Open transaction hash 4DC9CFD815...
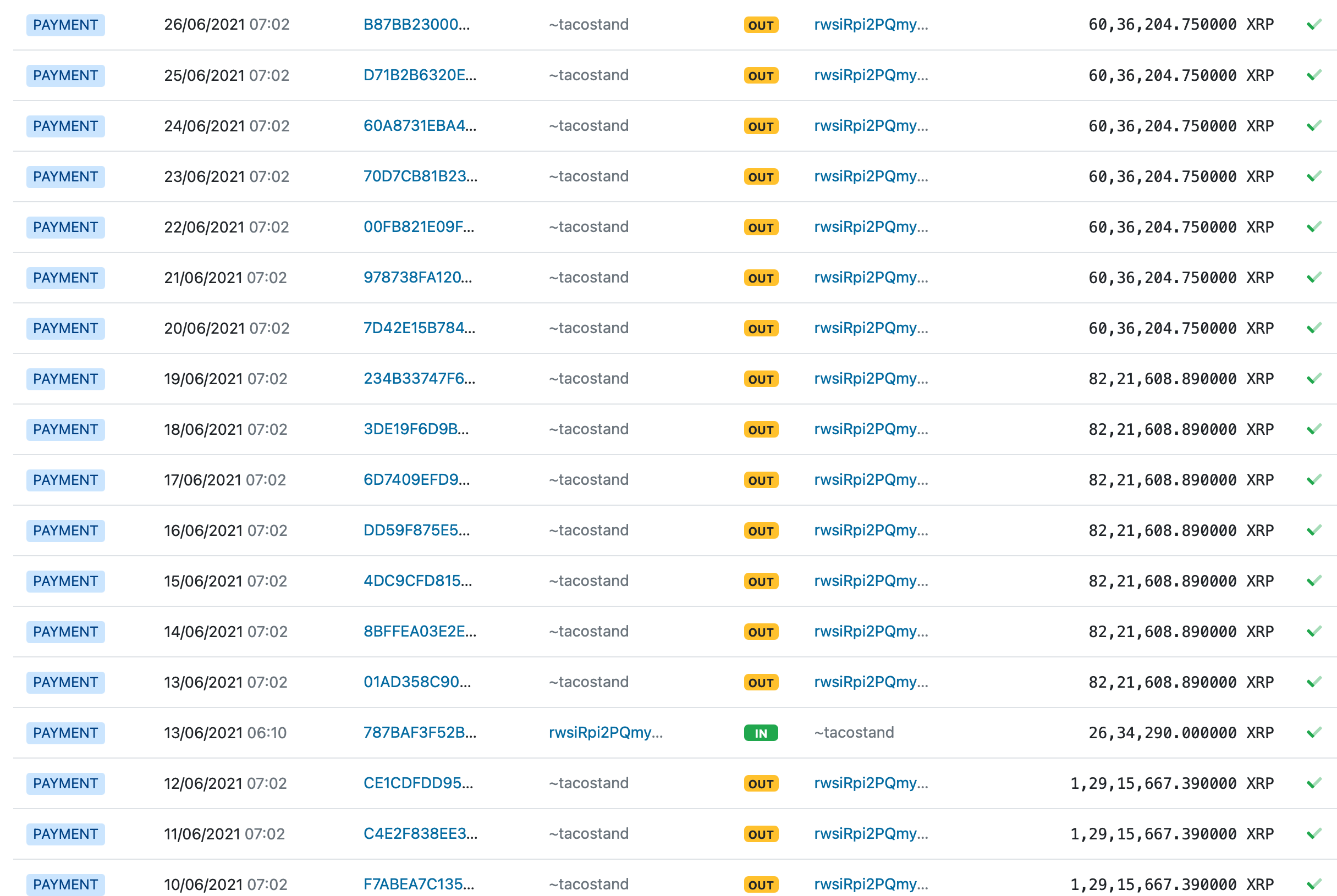 point(418,581)
